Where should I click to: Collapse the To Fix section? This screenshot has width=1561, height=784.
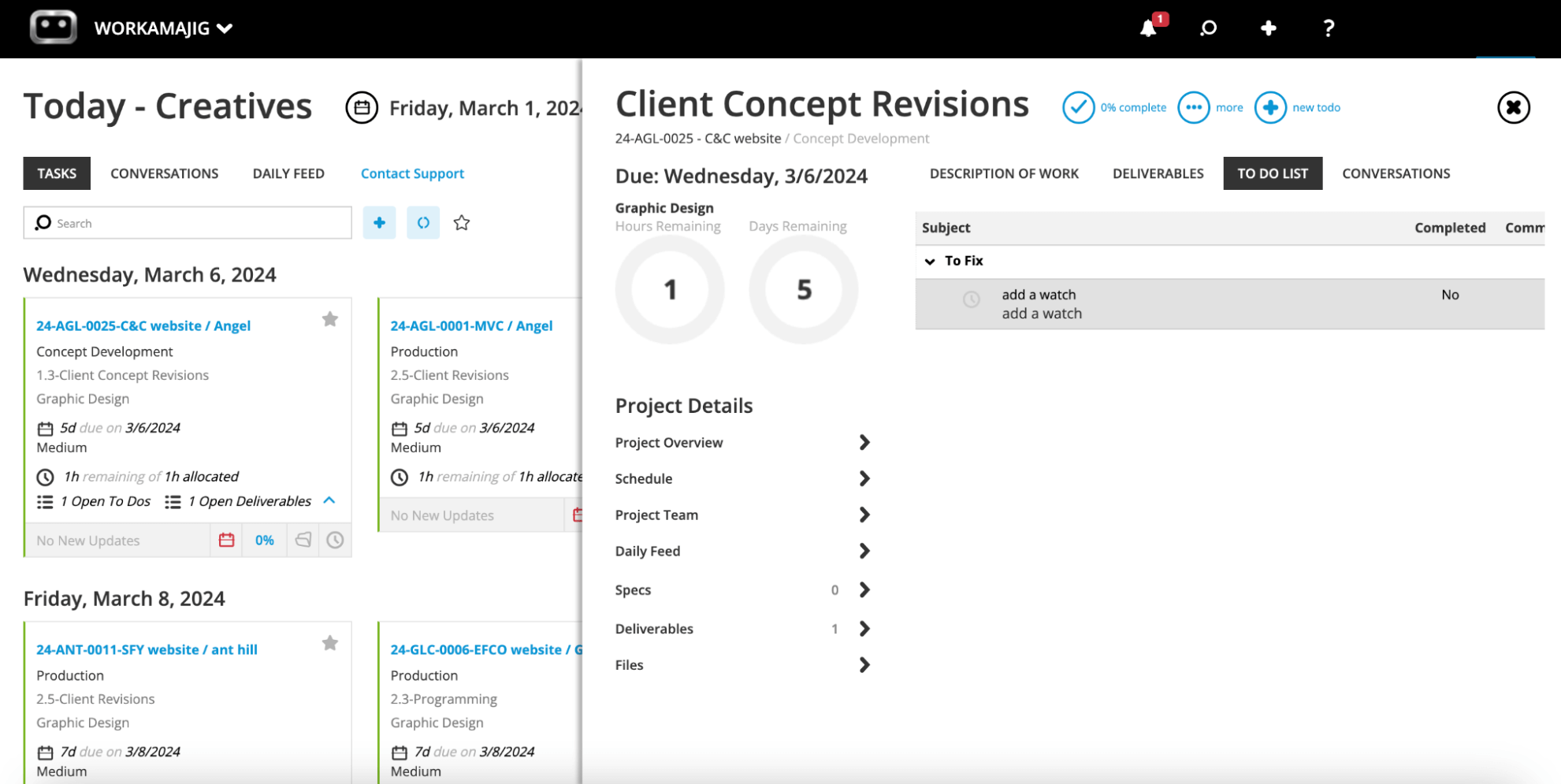tap(930, 261)
